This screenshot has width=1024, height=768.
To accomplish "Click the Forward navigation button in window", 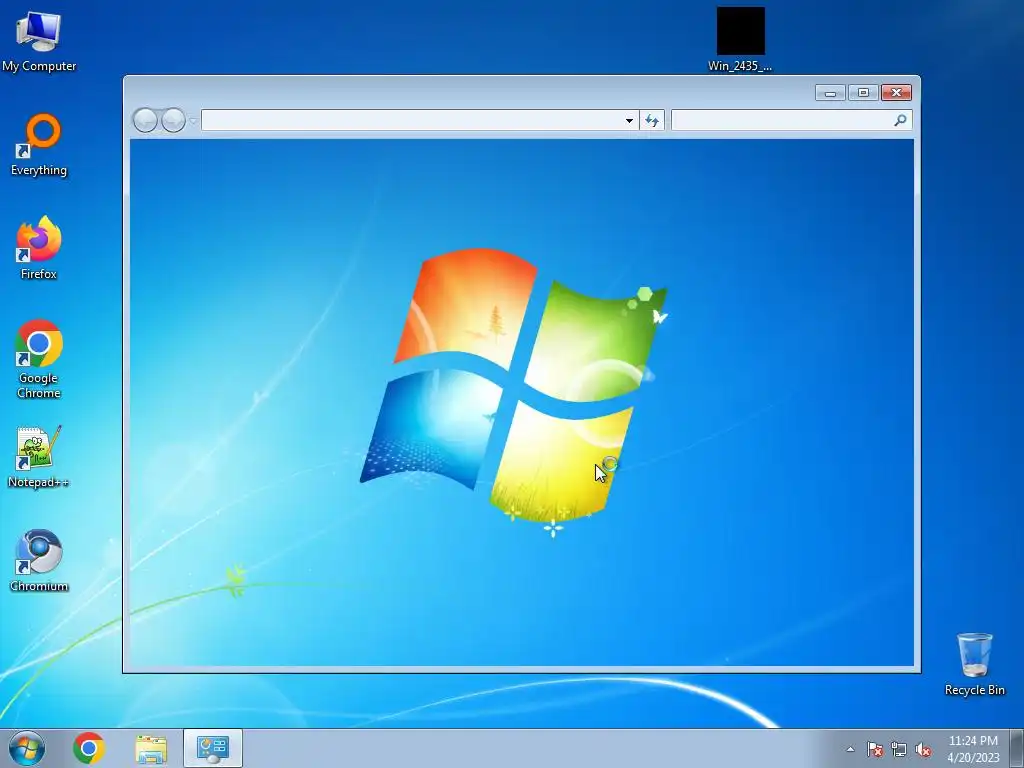I will tap(173, 120).
